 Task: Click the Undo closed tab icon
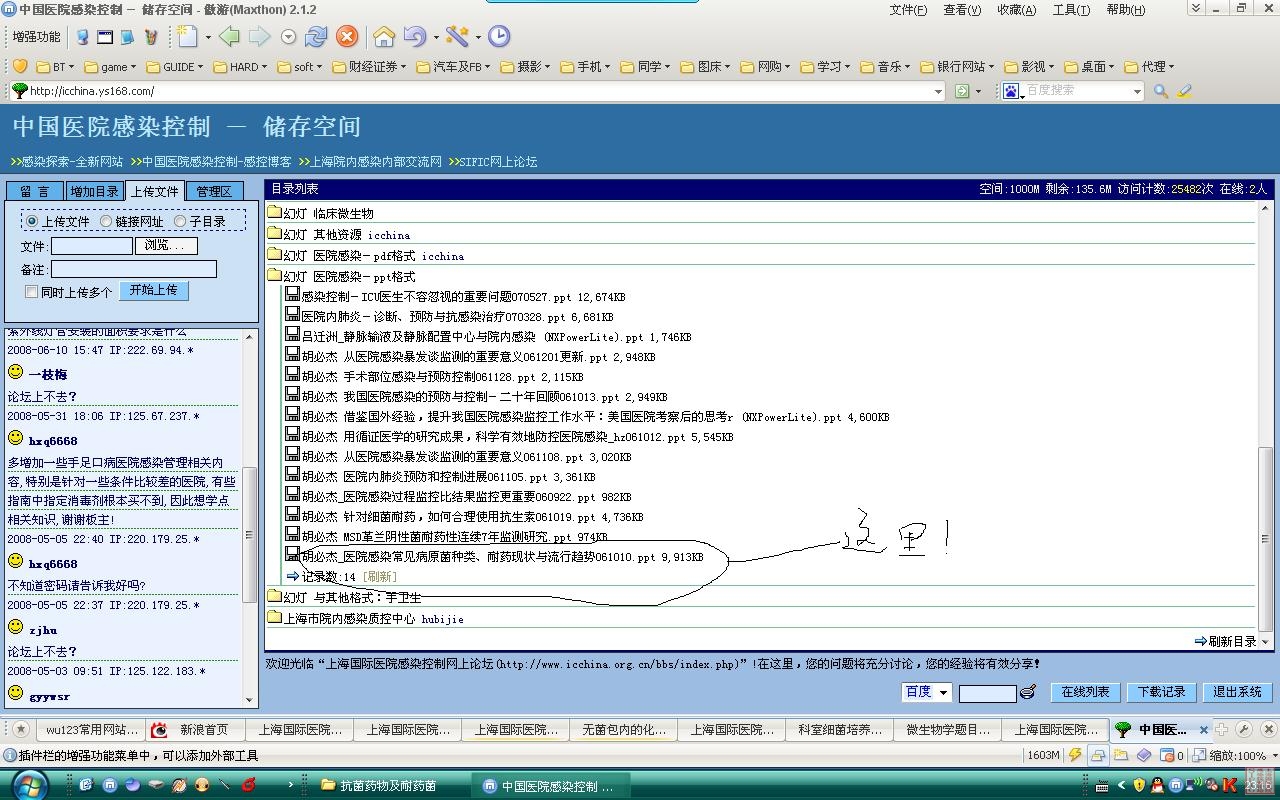click(415, 37)
